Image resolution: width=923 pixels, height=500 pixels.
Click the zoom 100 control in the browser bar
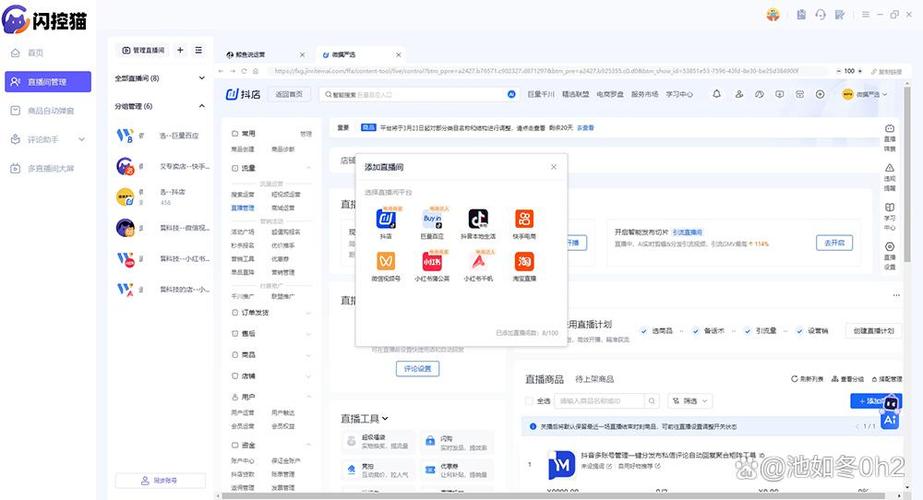coord(849,71)
